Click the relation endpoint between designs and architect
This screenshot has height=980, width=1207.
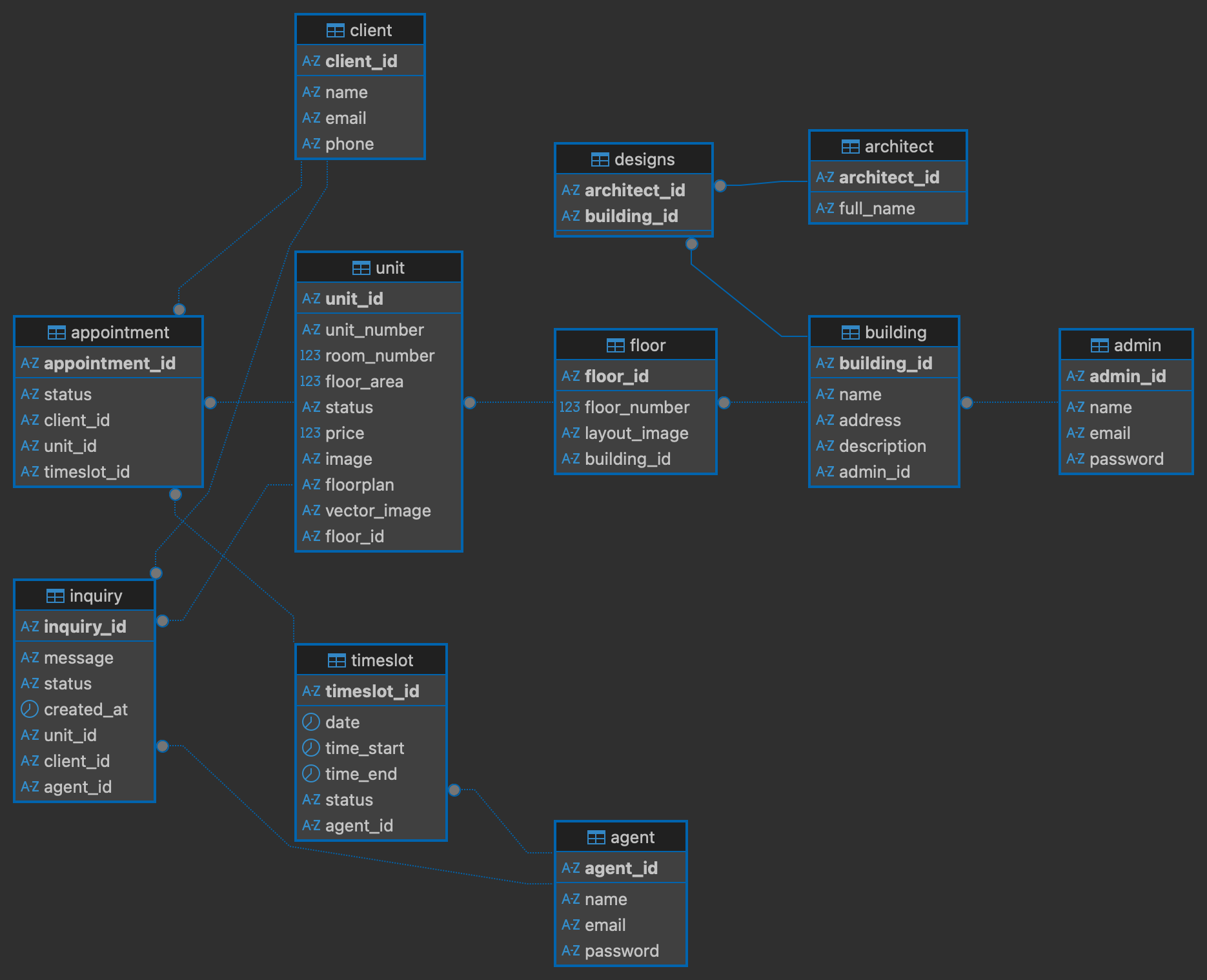[x=720, y=186]
